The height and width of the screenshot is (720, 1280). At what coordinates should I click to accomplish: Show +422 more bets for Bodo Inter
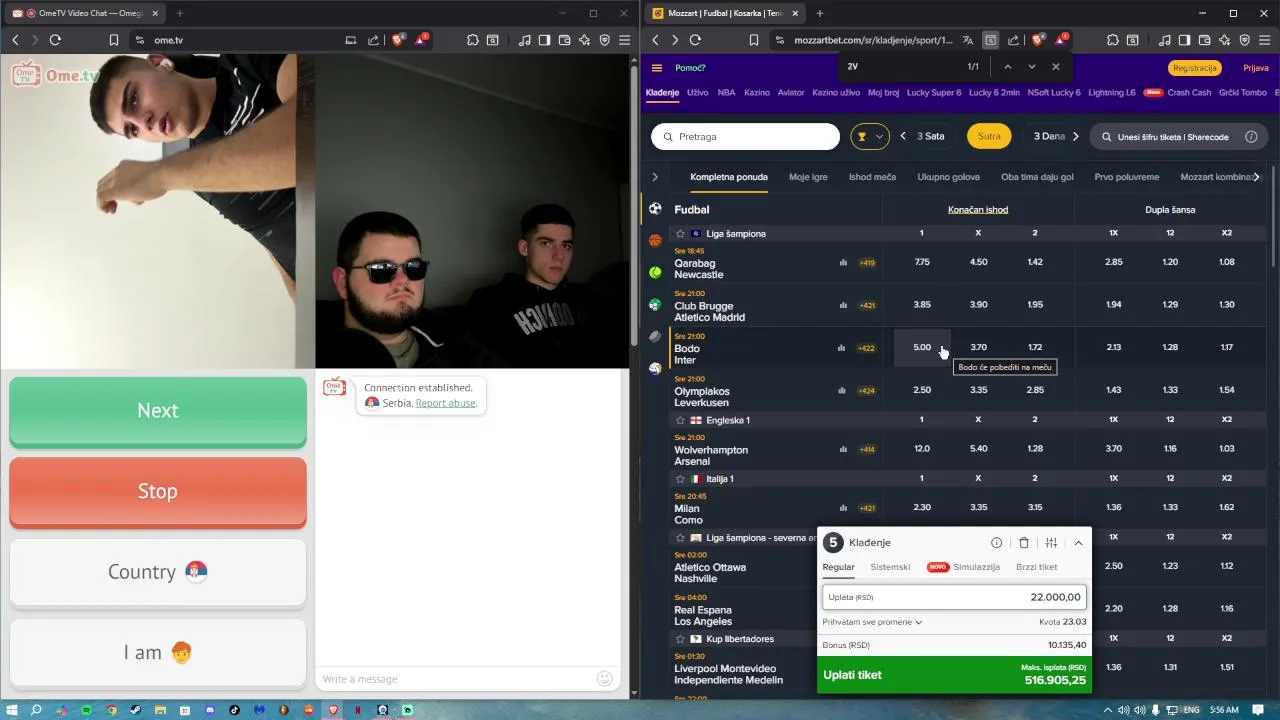point(866,348)
